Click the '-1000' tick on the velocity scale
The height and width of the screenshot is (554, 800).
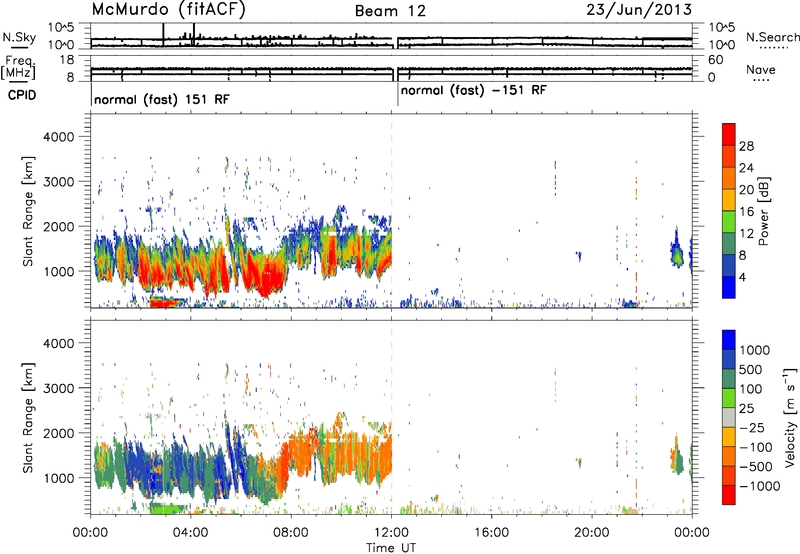(759, 486)
